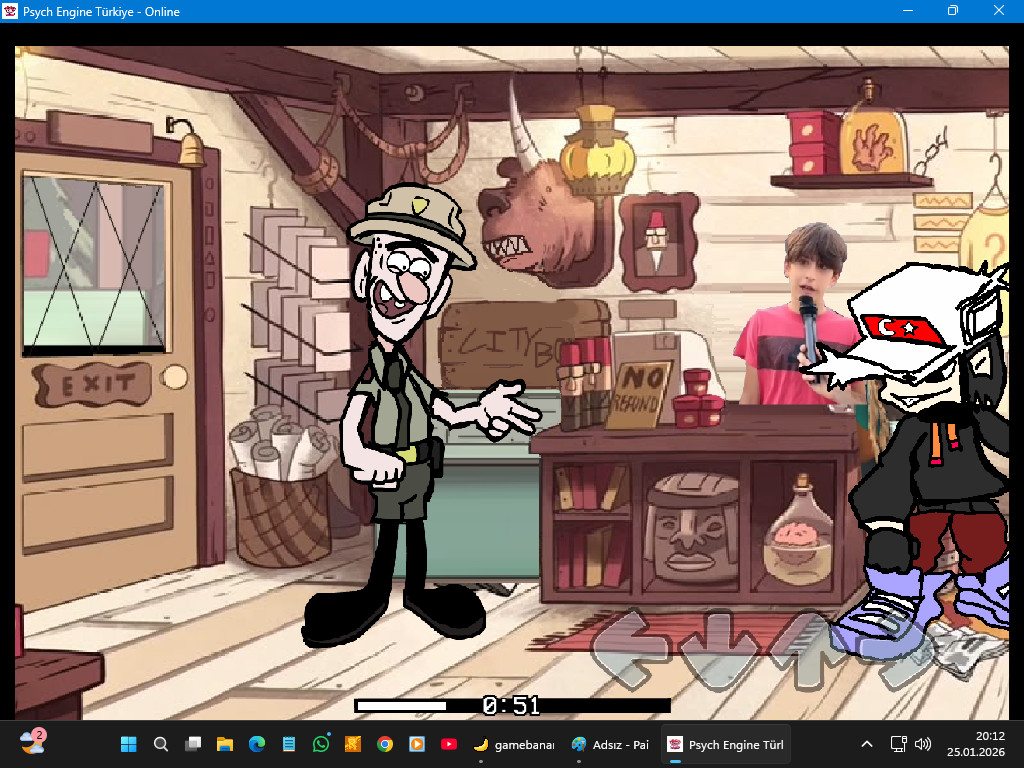
Task: Click the boy holding the microphone
Action: coord(800,313)
